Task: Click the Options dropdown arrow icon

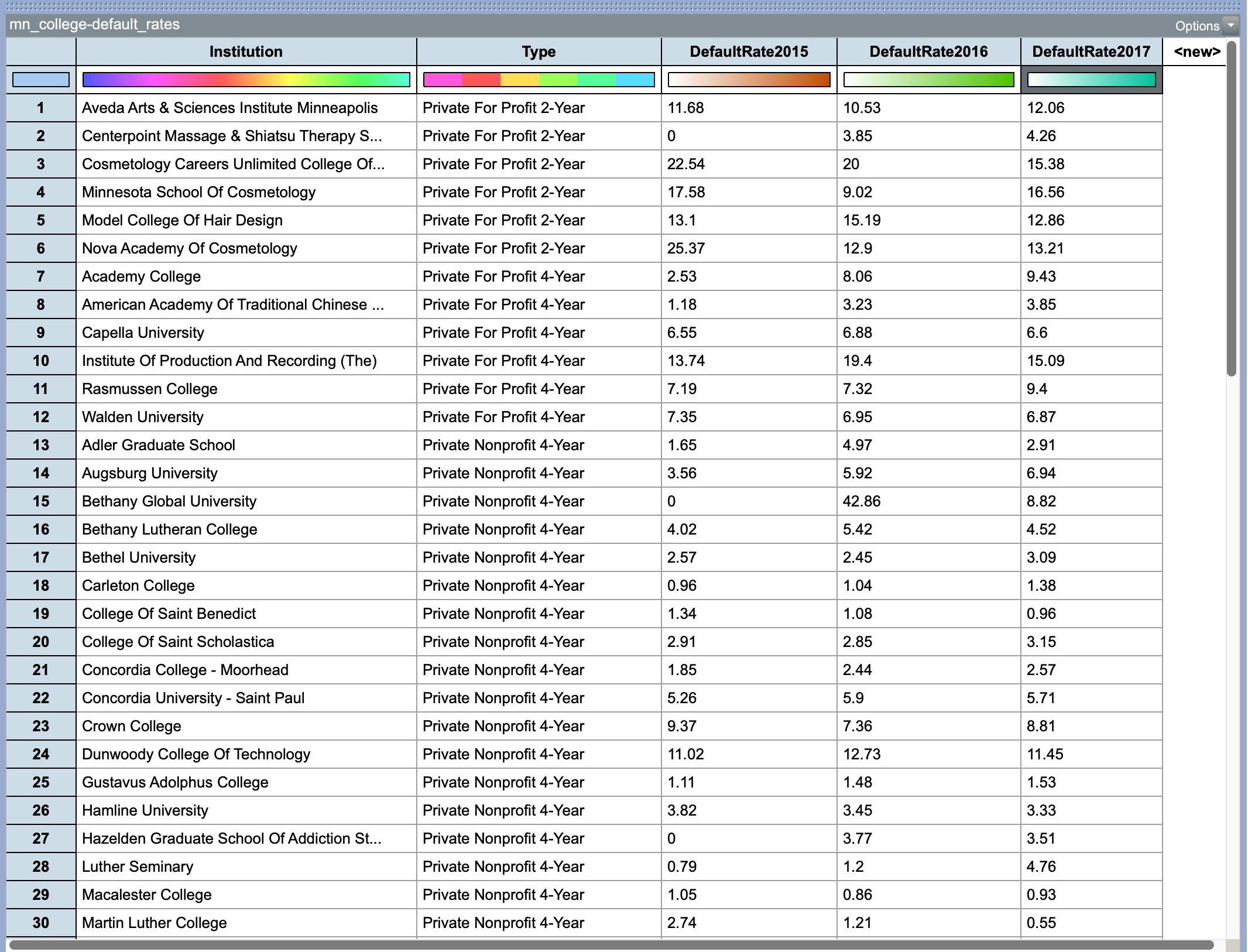Action: pyautogui.click(x=1231, y=26)
